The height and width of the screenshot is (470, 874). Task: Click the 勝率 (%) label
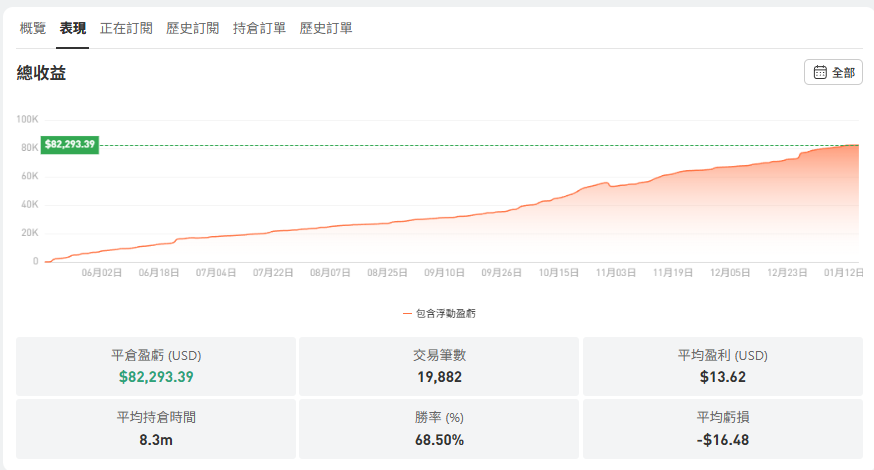439,418
